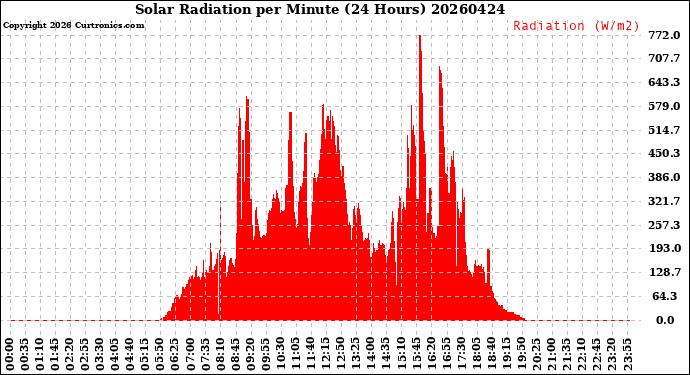Screen dimensions: 690x375
Task: Click the x-axis time label 14:00
Action: click(372, 355)
